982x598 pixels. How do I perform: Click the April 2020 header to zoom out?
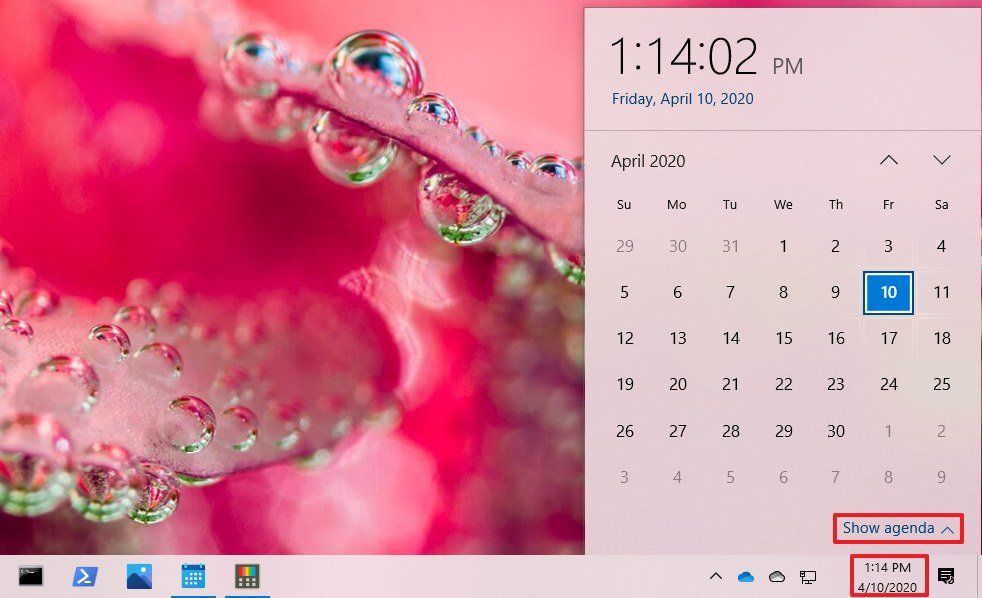[650, 161]
